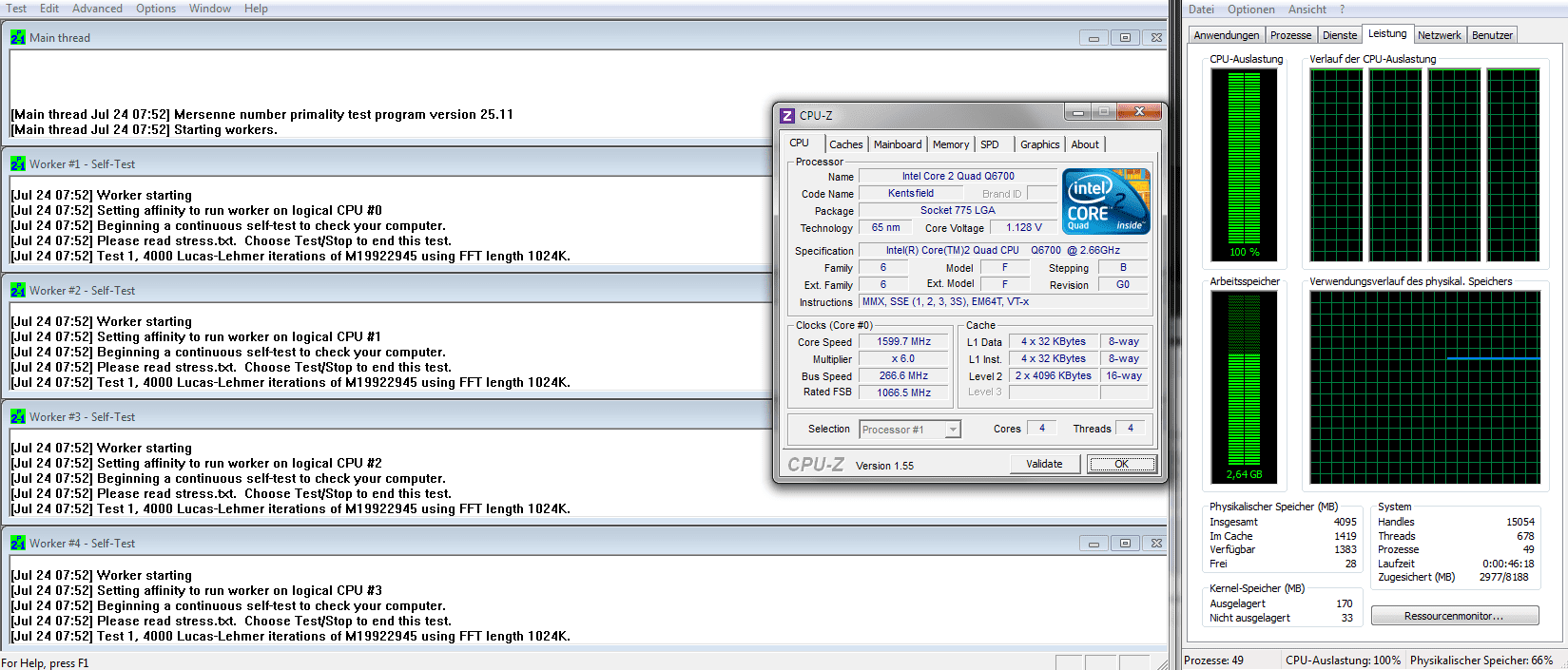This screenshot has width=1568, height=670.
Task: Click the Laufzeit value 0:00:46:18
Action: click(x=1508, y=564)
